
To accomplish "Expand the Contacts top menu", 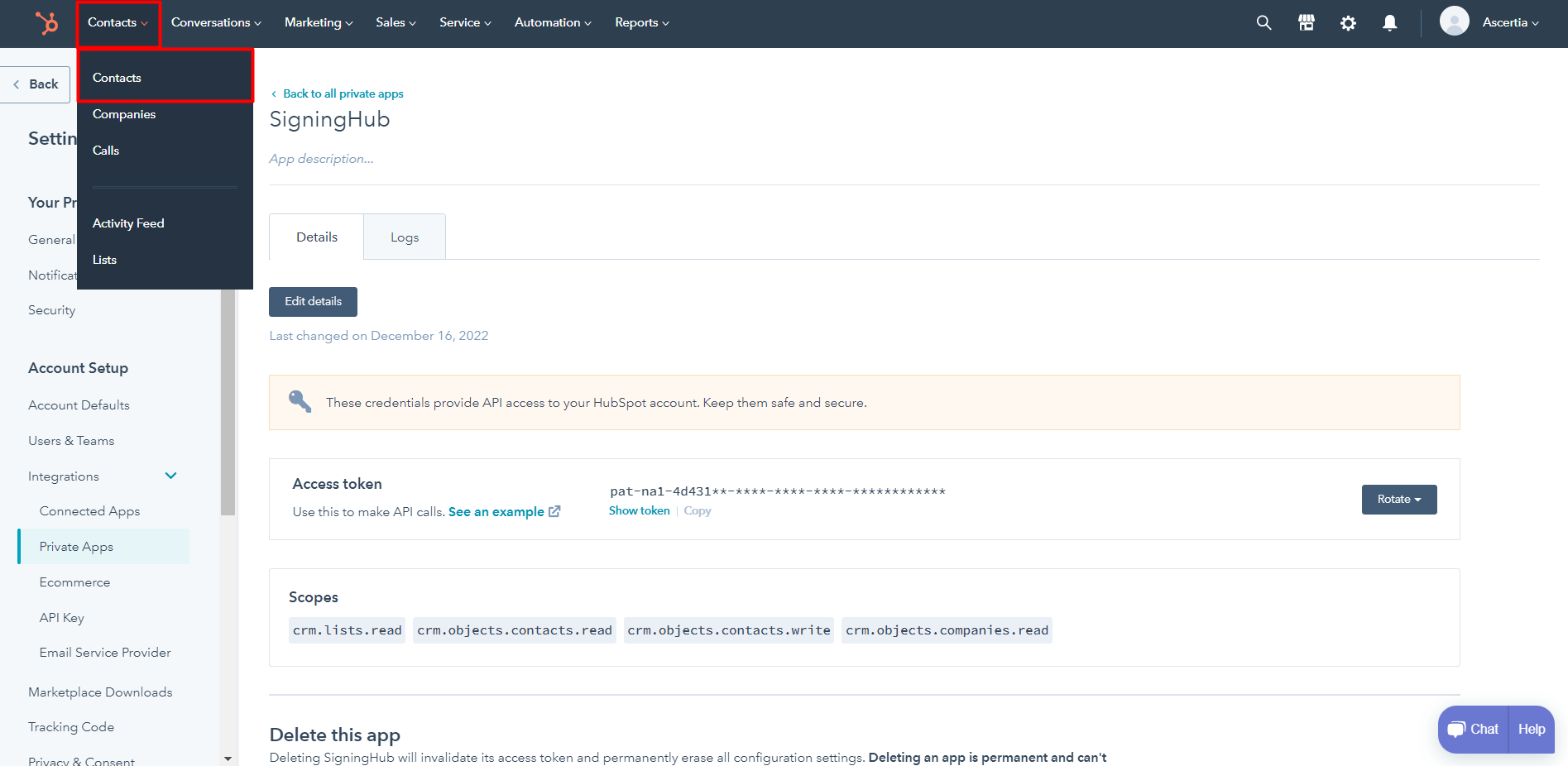I will pyautogui.click(x=118, y=23).
